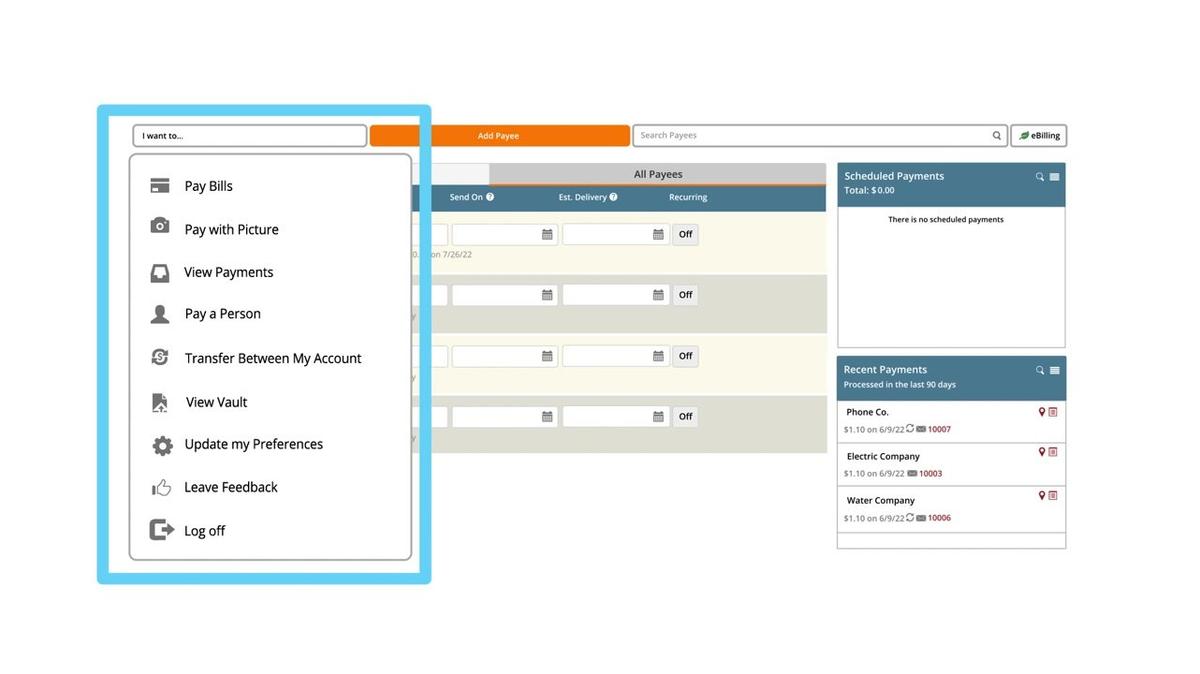Choose Pay with Picture camera entry
Image resolution: width=1200 pixels, height=674 pixels.
231,229
